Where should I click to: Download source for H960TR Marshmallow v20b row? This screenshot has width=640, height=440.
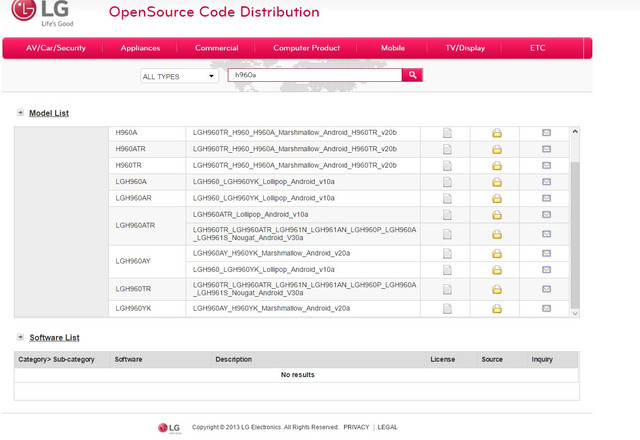coord(497,166)
